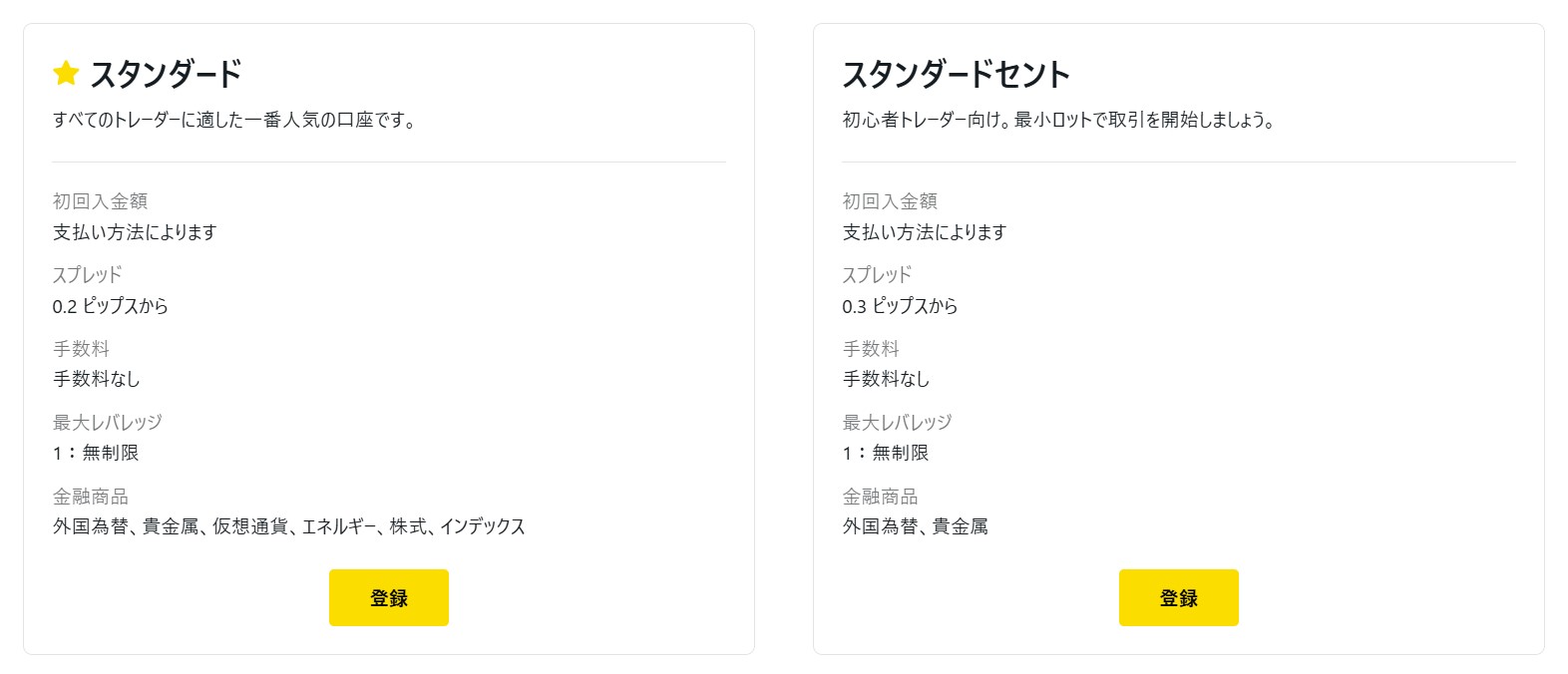Viewport: 1568px width, 674px height.
Task: Click the 金融商品 label in the スタンダードセント card
Action: tap(880, 496)
